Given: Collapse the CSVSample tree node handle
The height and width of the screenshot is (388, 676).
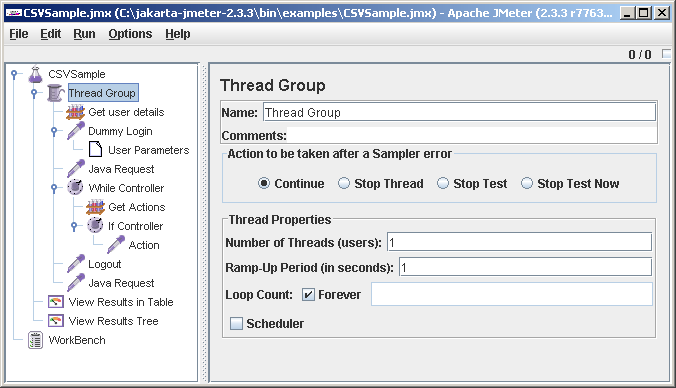Looking at the screenshot, I should [x=14, y=74].
